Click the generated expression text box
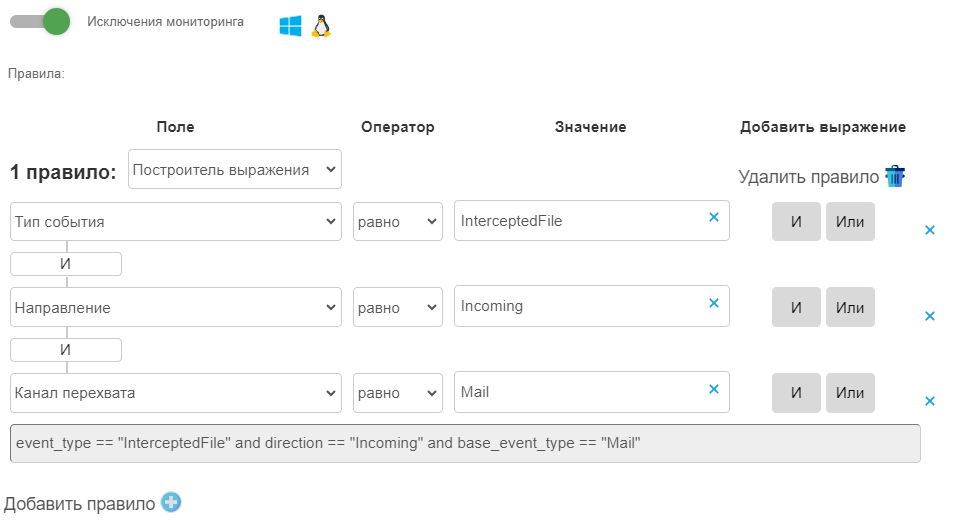 coord(465,443)
